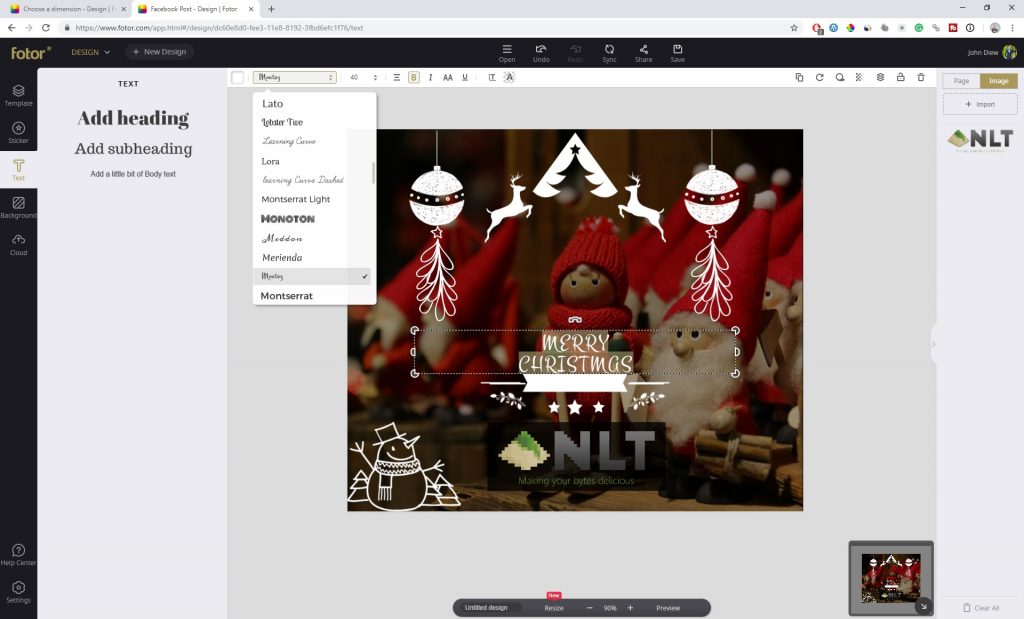Share the design

point(643,53)
